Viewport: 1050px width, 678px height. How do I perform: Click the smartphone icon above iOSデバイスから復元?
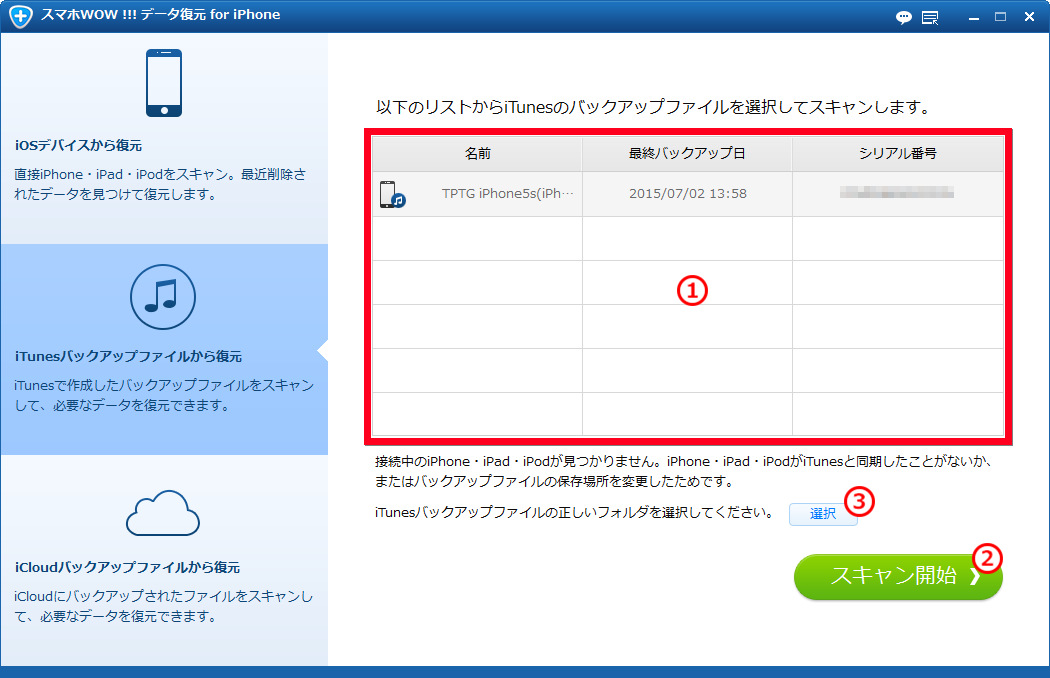163,83
